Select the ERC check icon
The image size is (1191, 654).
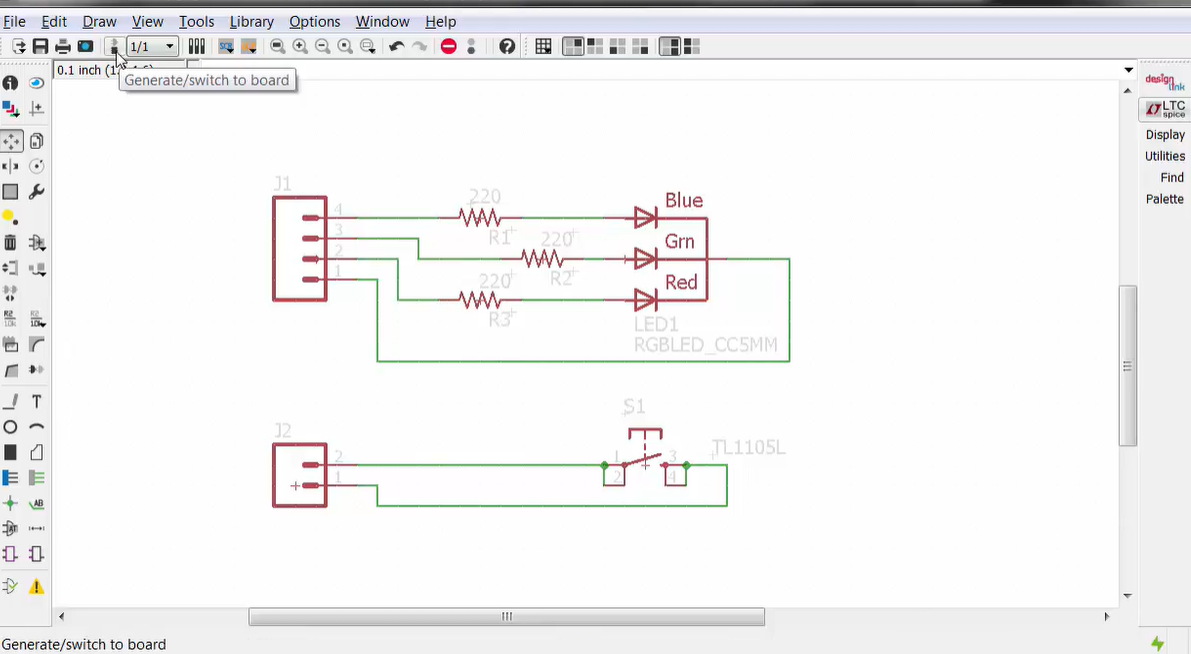click(x=11, y=586)
